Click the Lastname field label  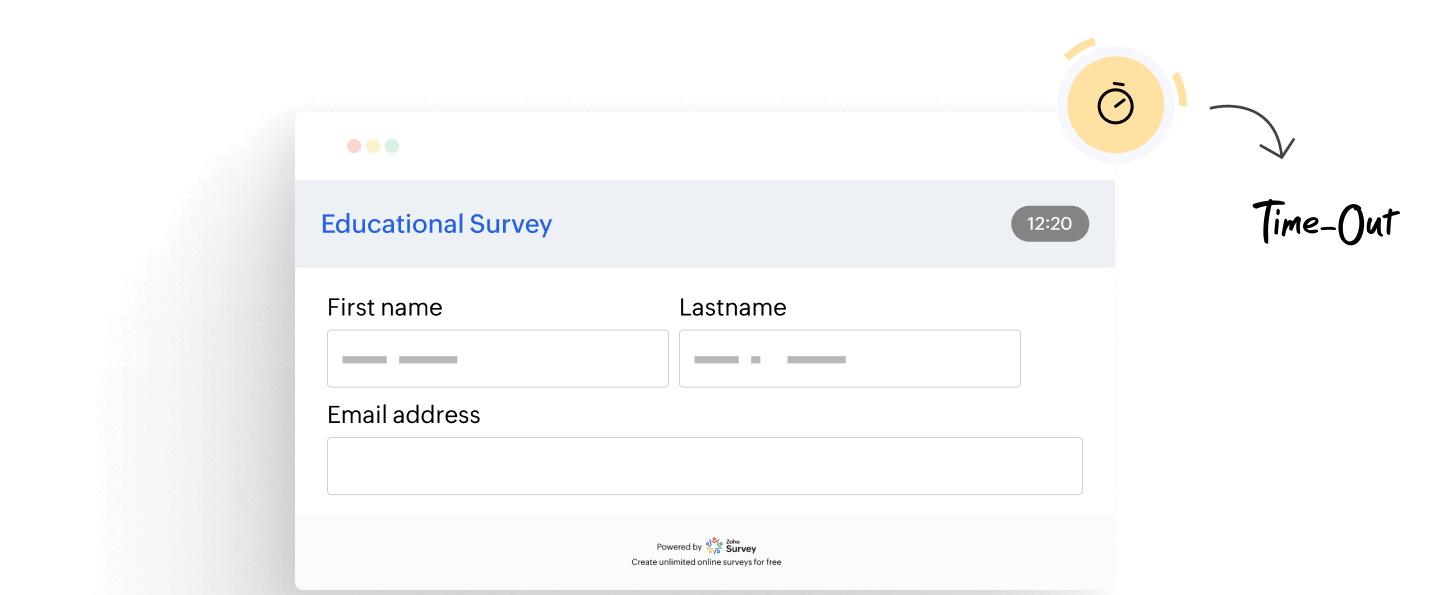(x=733, y=307)
